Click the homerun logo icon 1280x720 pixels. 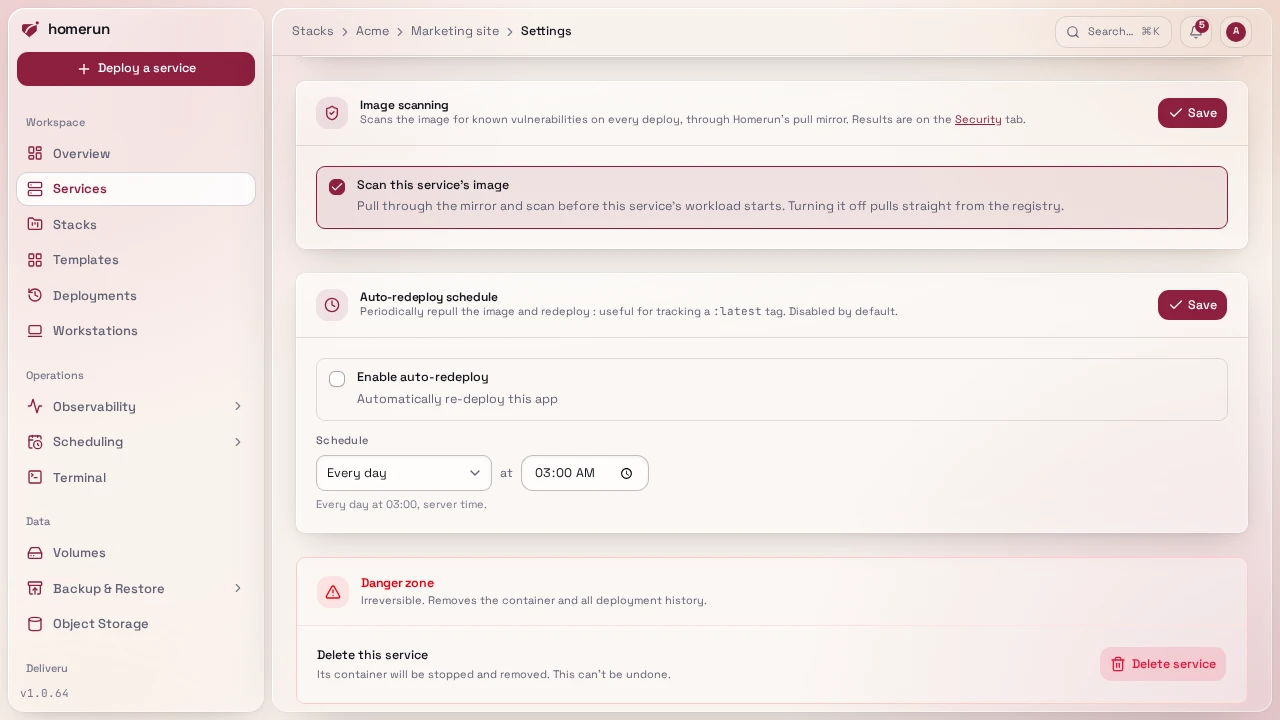pos(30,29)
